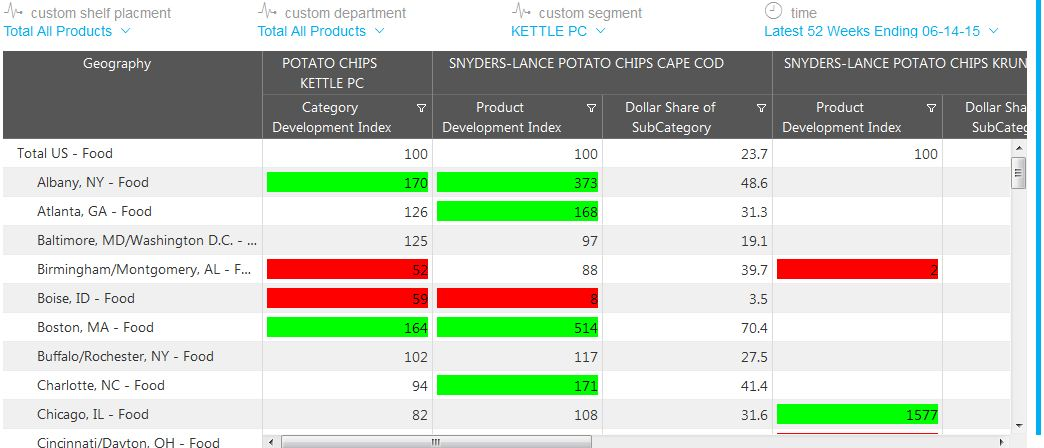The image size is (1044, 448).
Task: Click pulse icon beside custom shelf placment
Action: tap(13, 12)
